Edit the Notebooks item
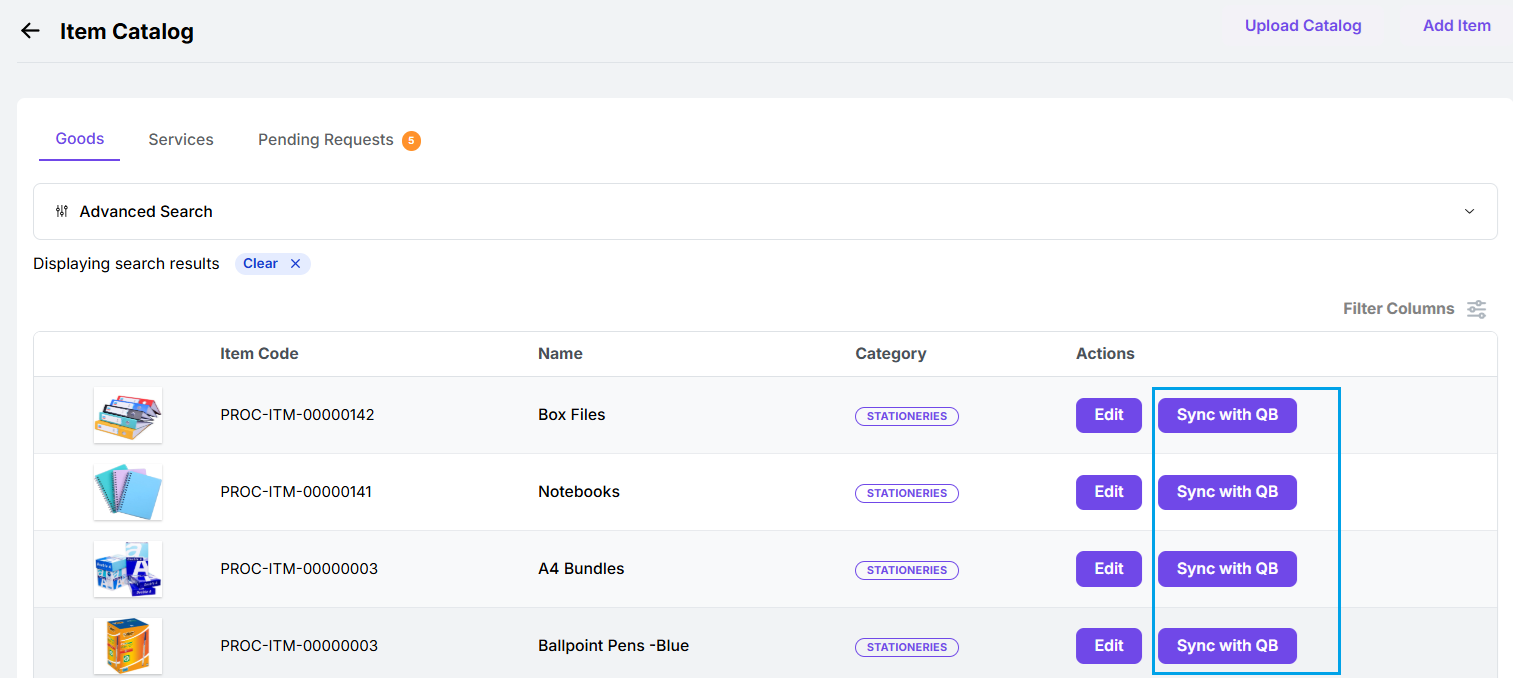This screenshot has height=678, width=1513. pos(1109,492)
